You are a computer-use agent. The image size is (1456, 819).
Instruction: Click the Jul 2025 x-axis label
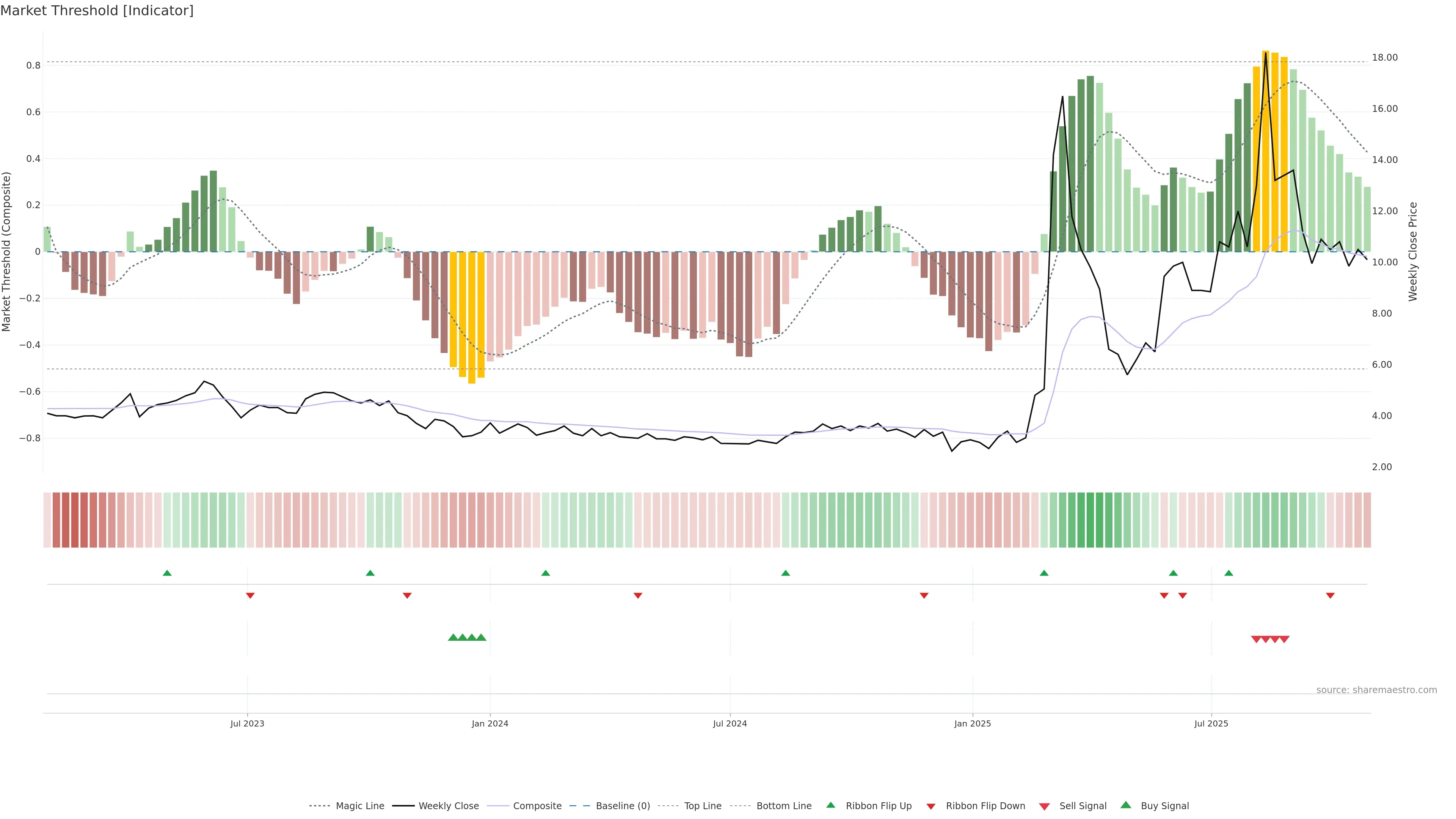click(1211, 723)
